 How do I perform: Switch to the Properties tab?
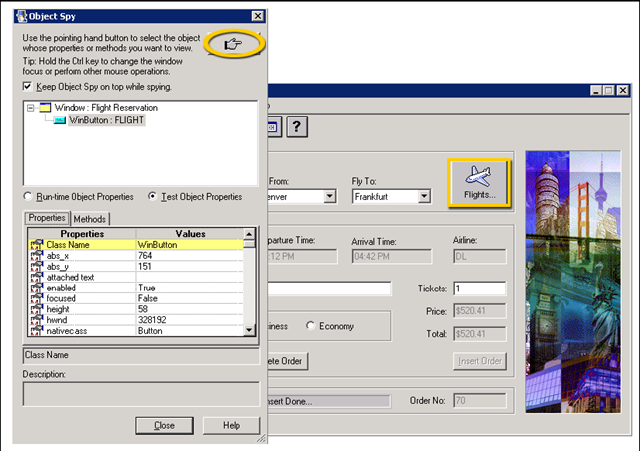pos(47,218)
